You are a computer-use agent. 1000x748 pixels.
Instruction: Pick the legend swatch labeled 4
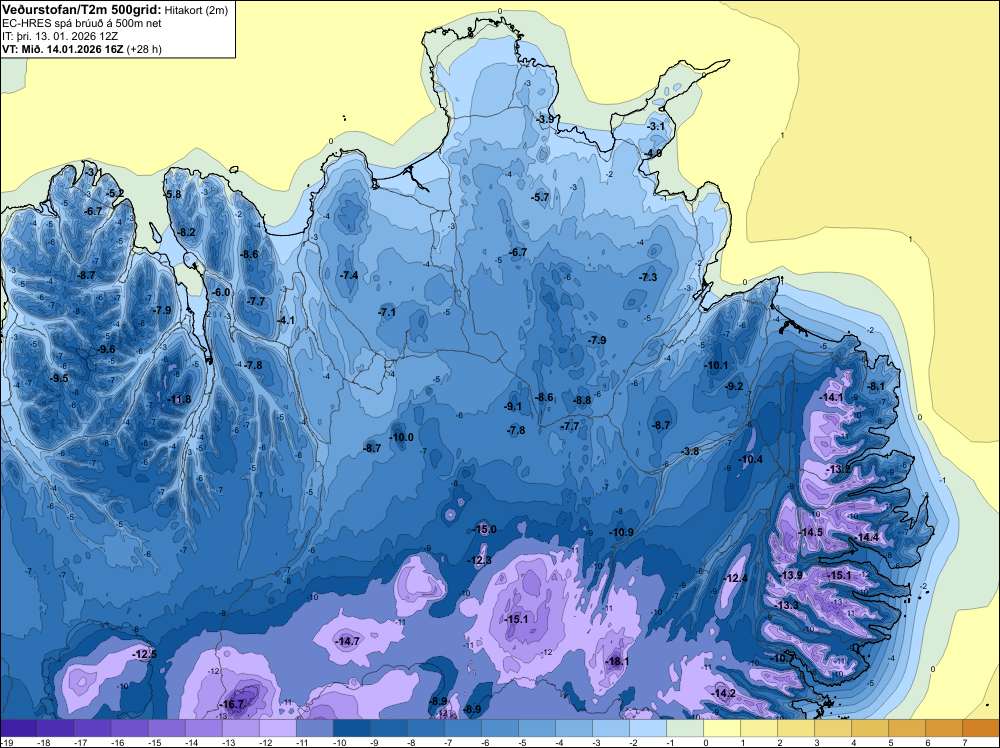tap(869, 728)
